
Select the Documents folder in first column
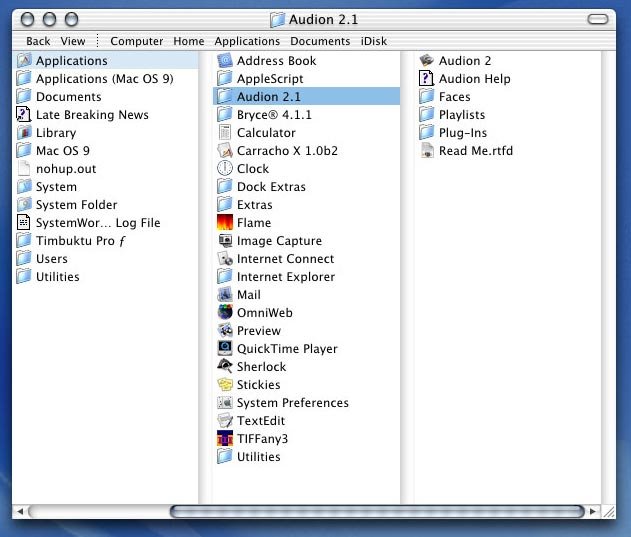(x=105, y=97)
